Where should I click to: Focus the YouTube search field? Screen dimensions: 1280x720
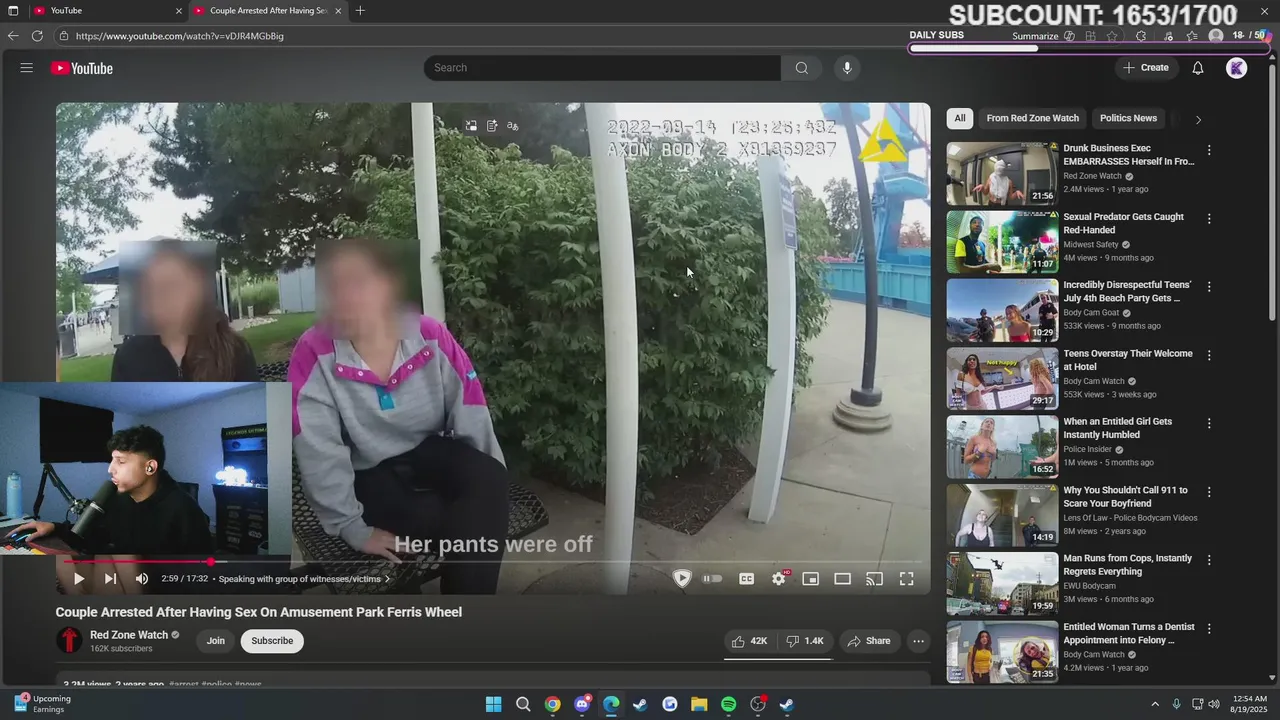(x=603, y=68)
